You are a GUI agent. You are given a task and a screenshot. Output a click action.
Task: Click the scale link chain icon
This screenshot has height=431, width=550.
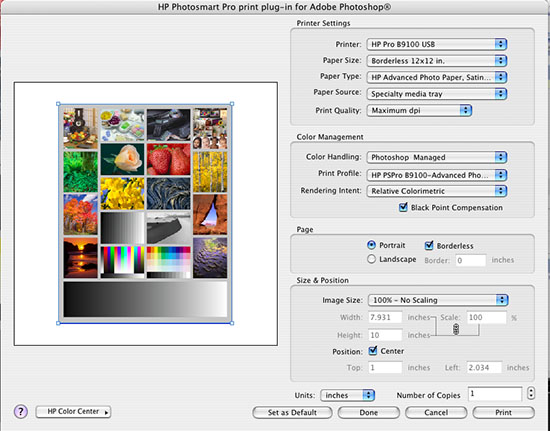[456, 329]
